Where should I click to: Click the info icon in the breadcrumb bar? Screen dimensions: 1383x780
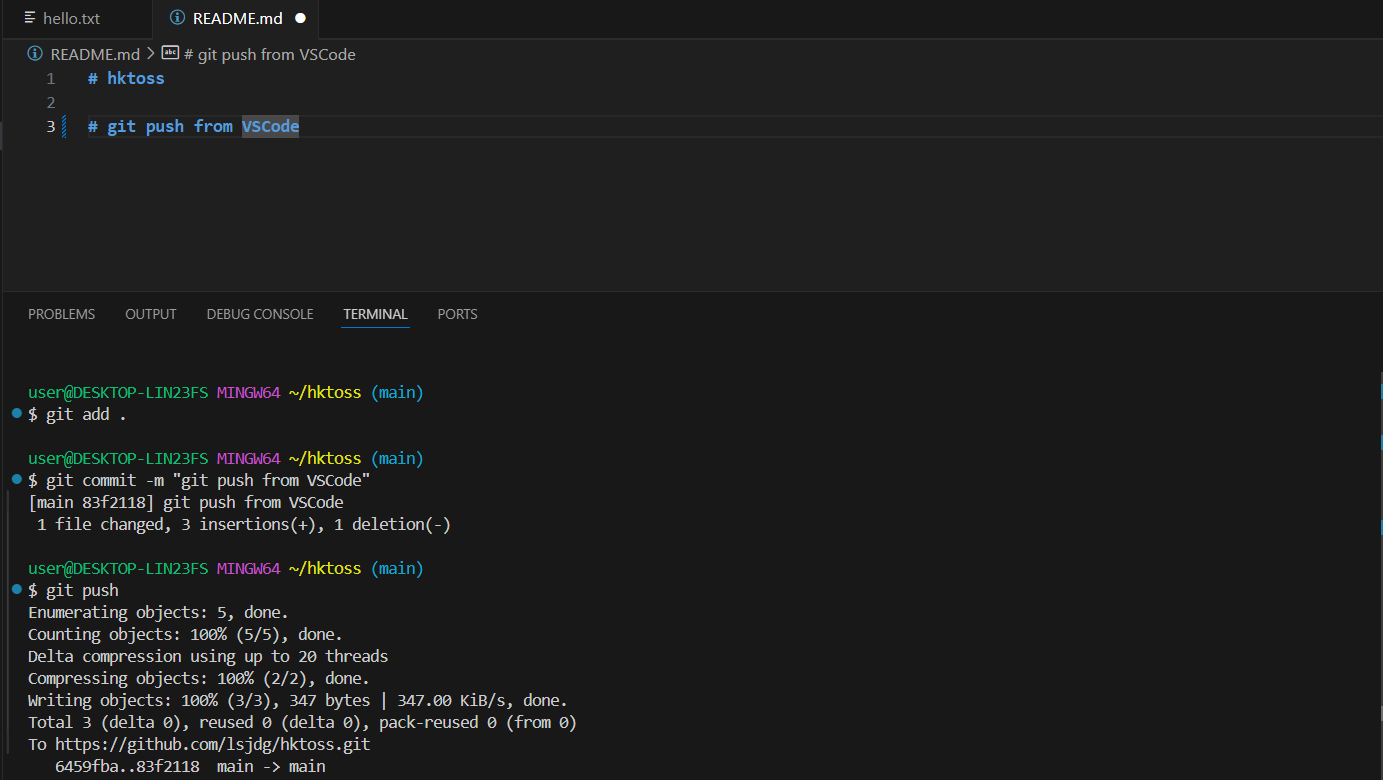[x=34, y=54]
